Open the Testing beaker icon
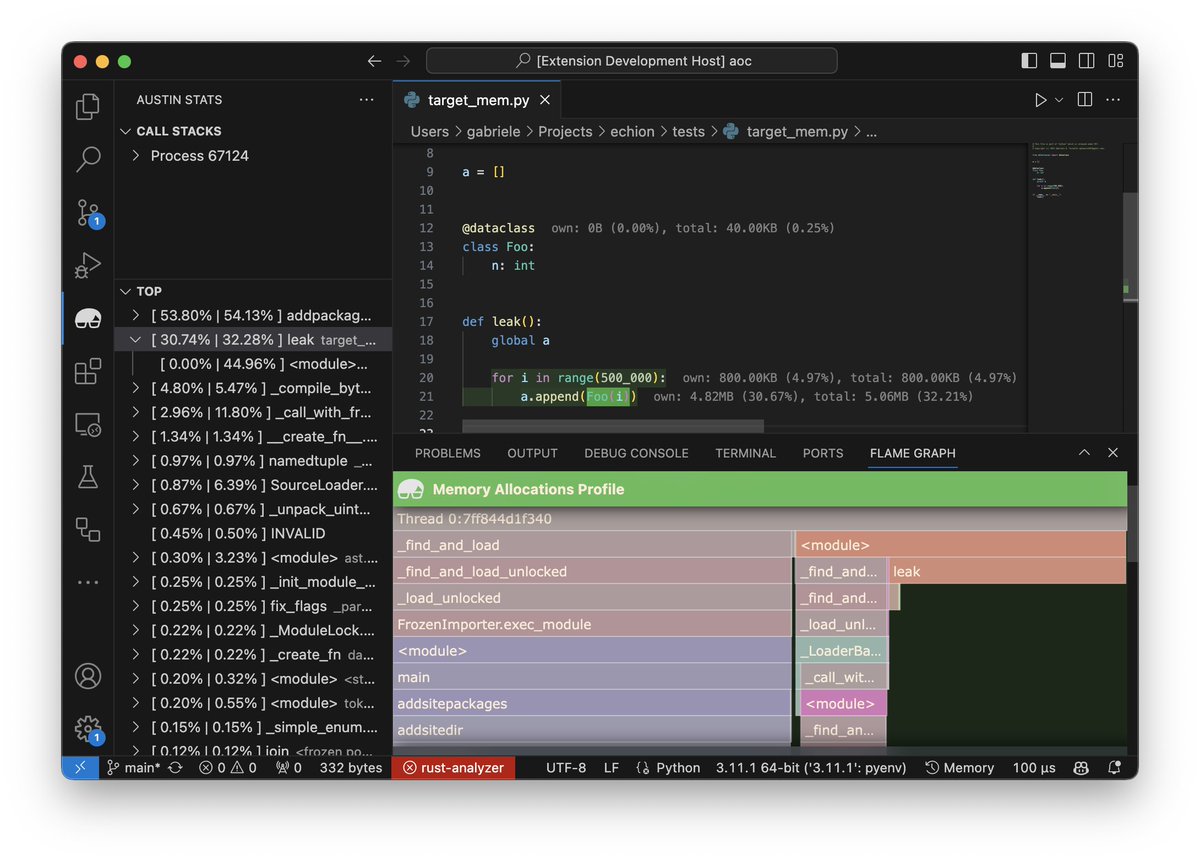 [88, 477]
